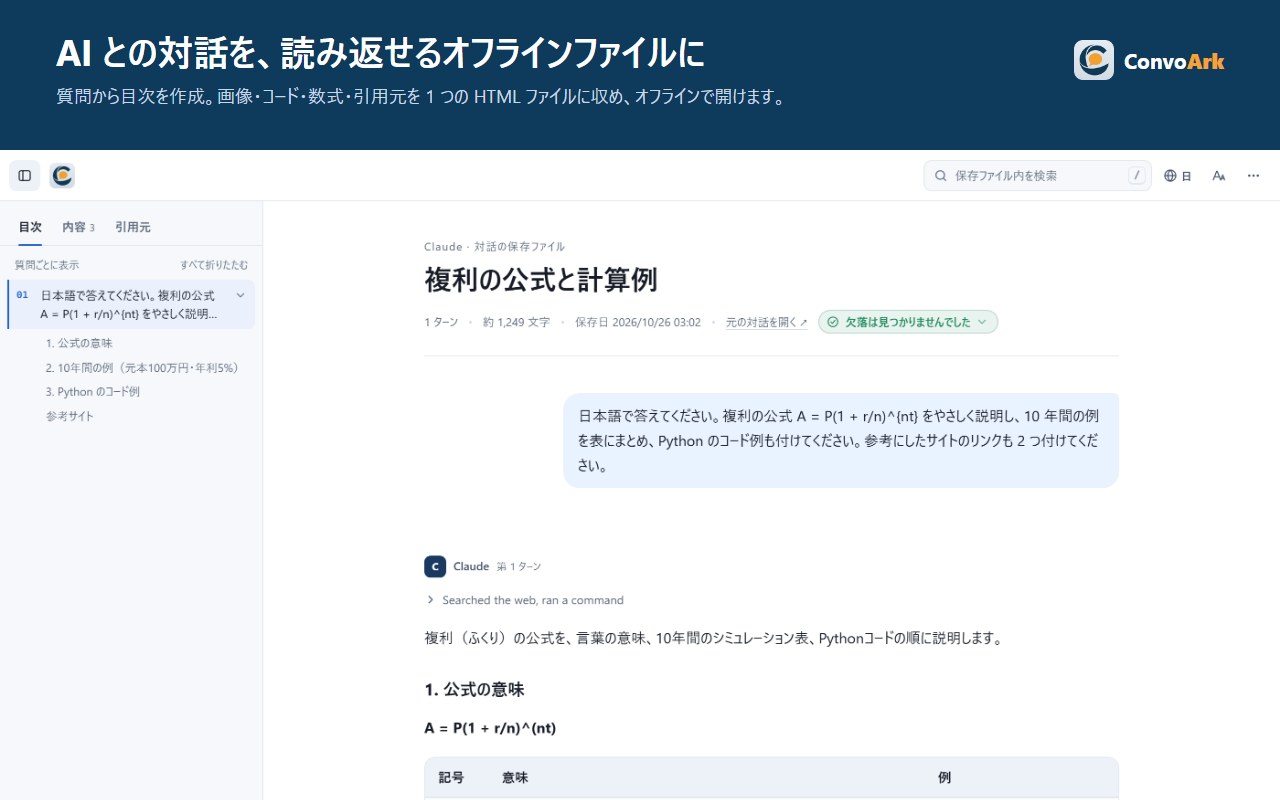The image size is (1280, 800).
Task: Focus the "保存ファイル内を検索" search field
Action: point(1037,176)
